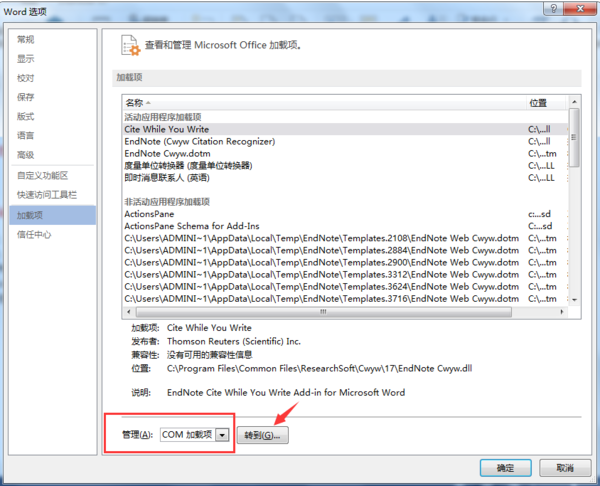Click the 转到(G)... button
600x486 pixels.
point(262,435)
